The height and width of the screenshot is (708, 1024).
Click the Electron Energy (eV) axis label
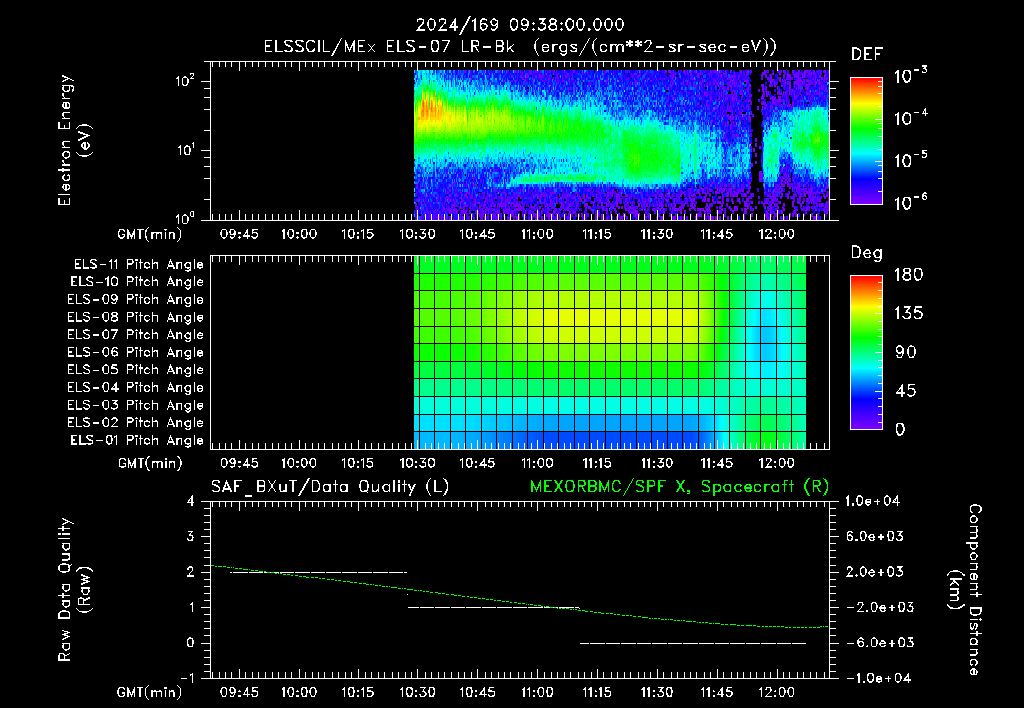74,140
